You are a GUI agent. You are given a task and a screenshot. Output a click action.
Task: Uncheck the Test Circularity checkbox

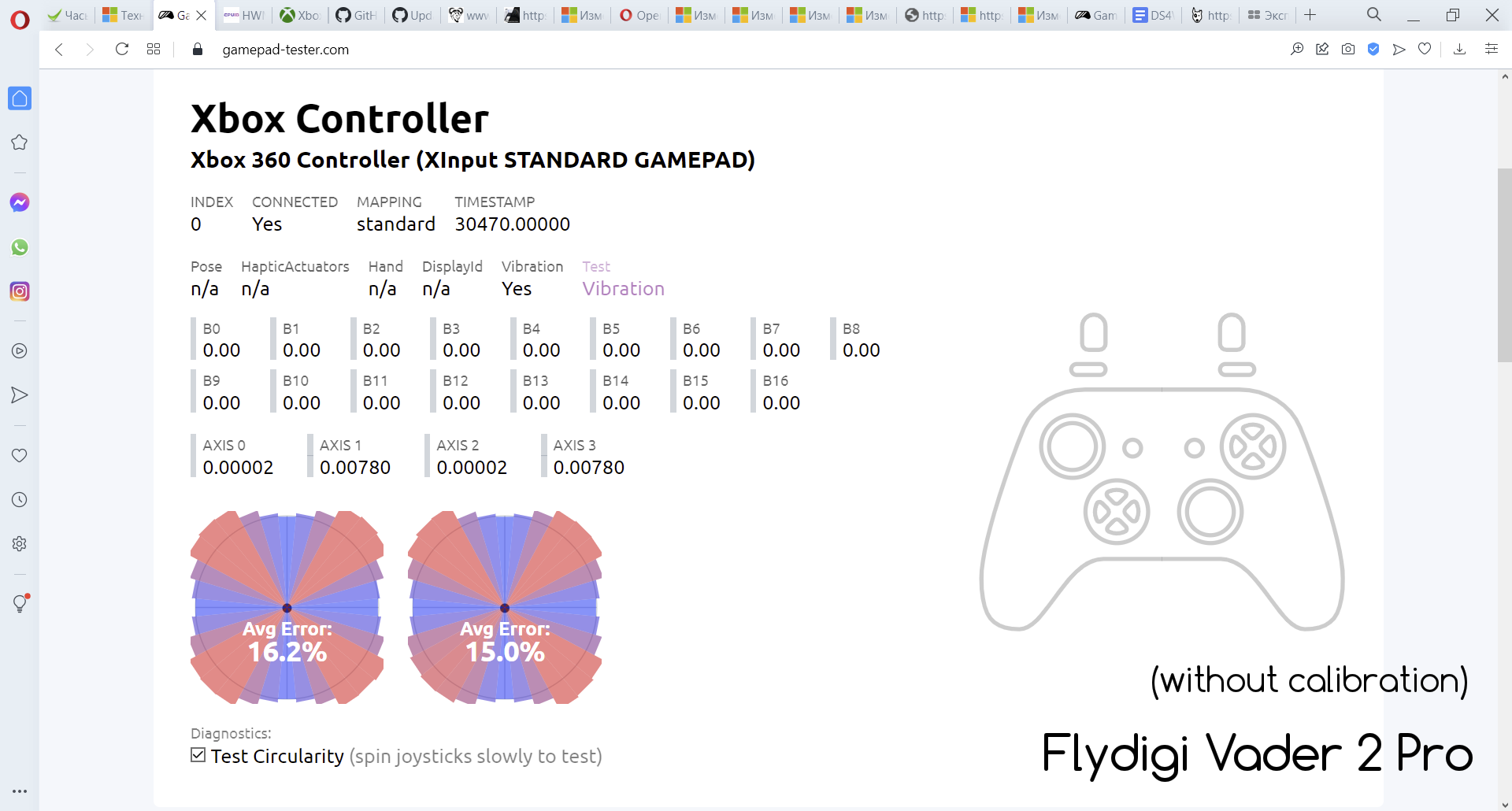point(198,755)
